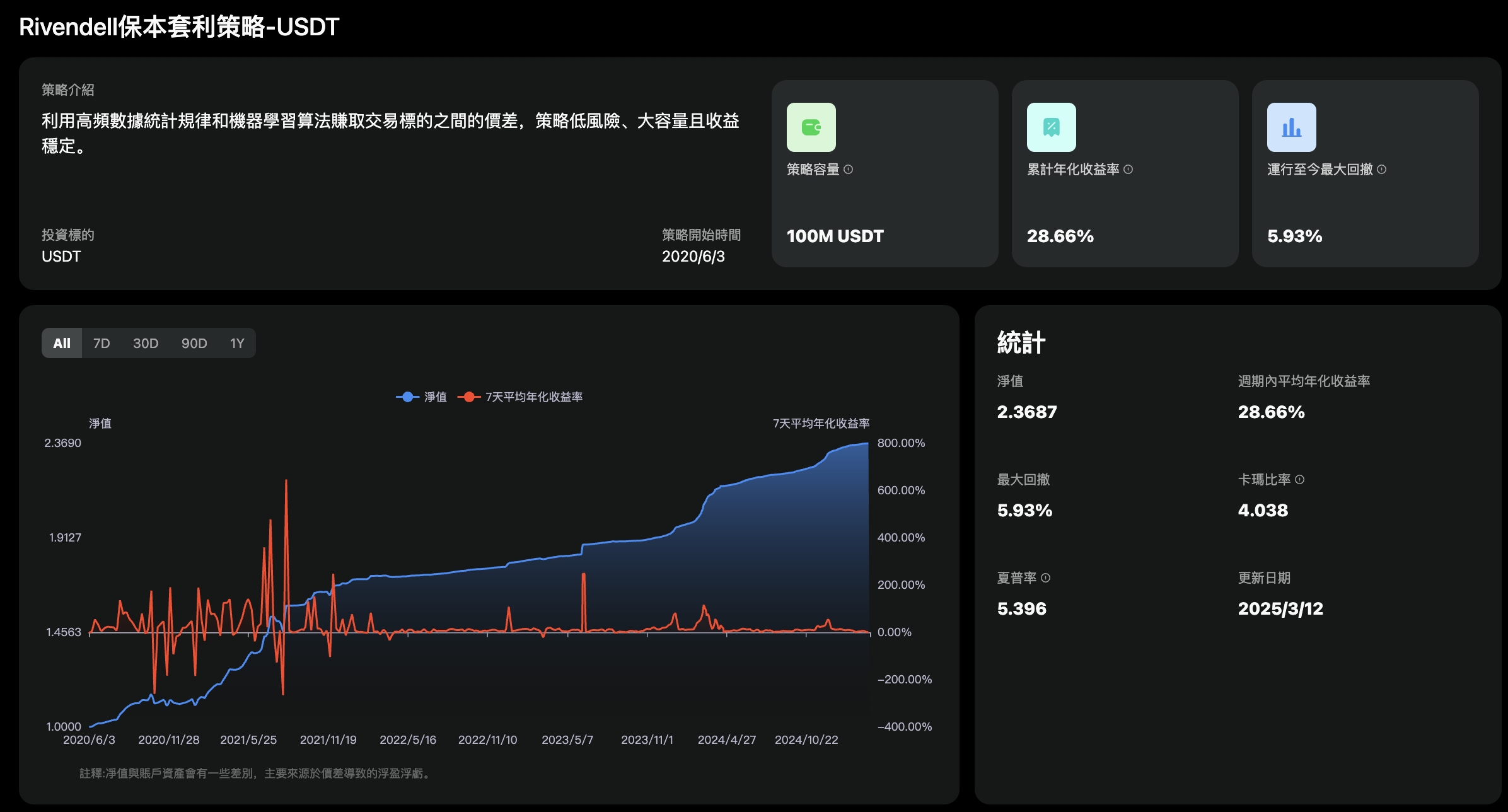
Task: Click the blue bar chart drawdown icon
Action: pyautogui.click(x=1291, y=127)
